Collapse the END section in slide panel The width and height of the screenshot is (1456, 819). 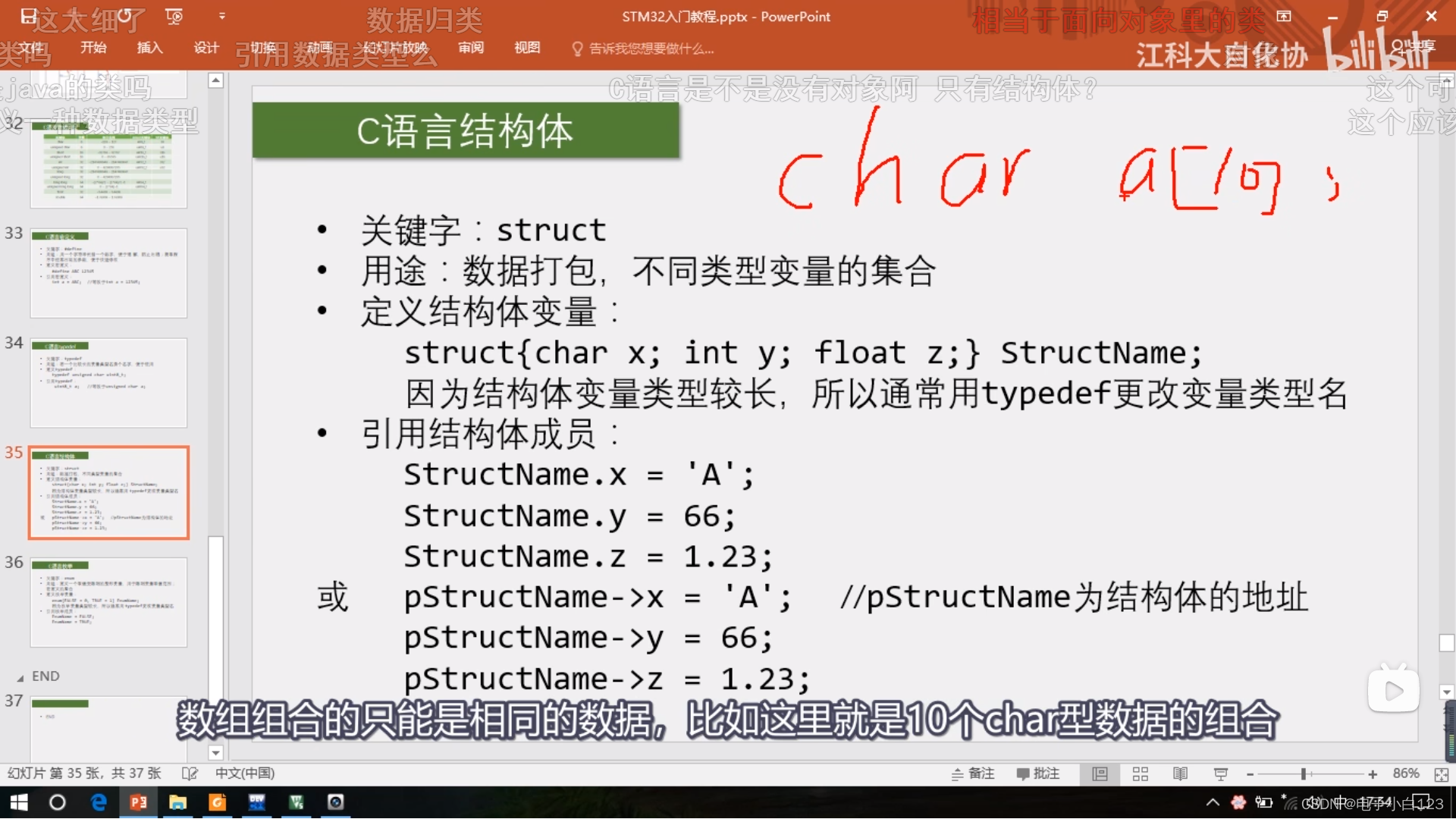click(x=20, y=677)
